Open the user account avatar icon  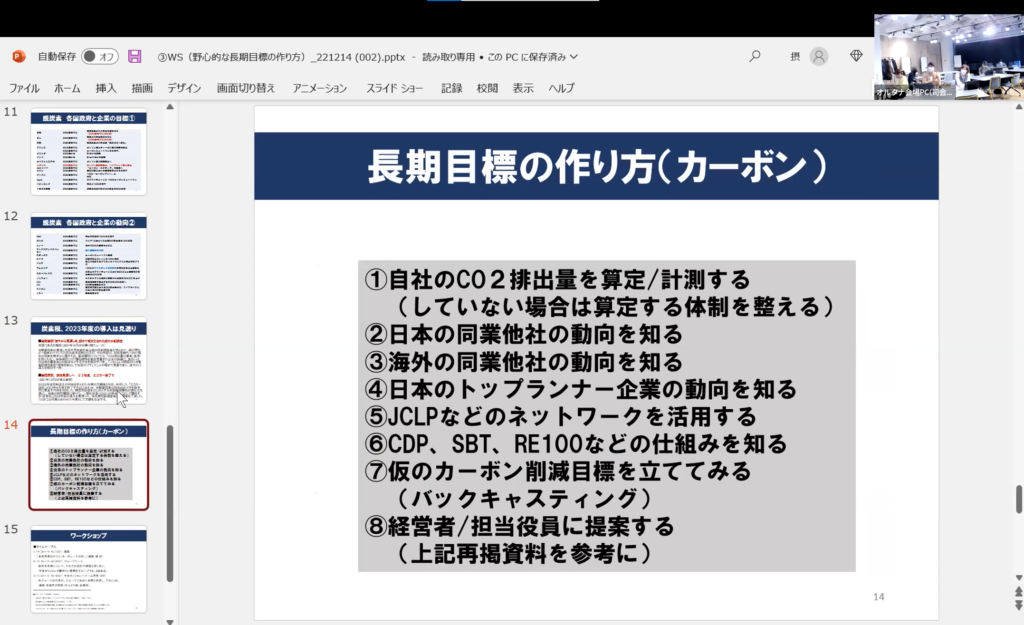pos(818,57)
